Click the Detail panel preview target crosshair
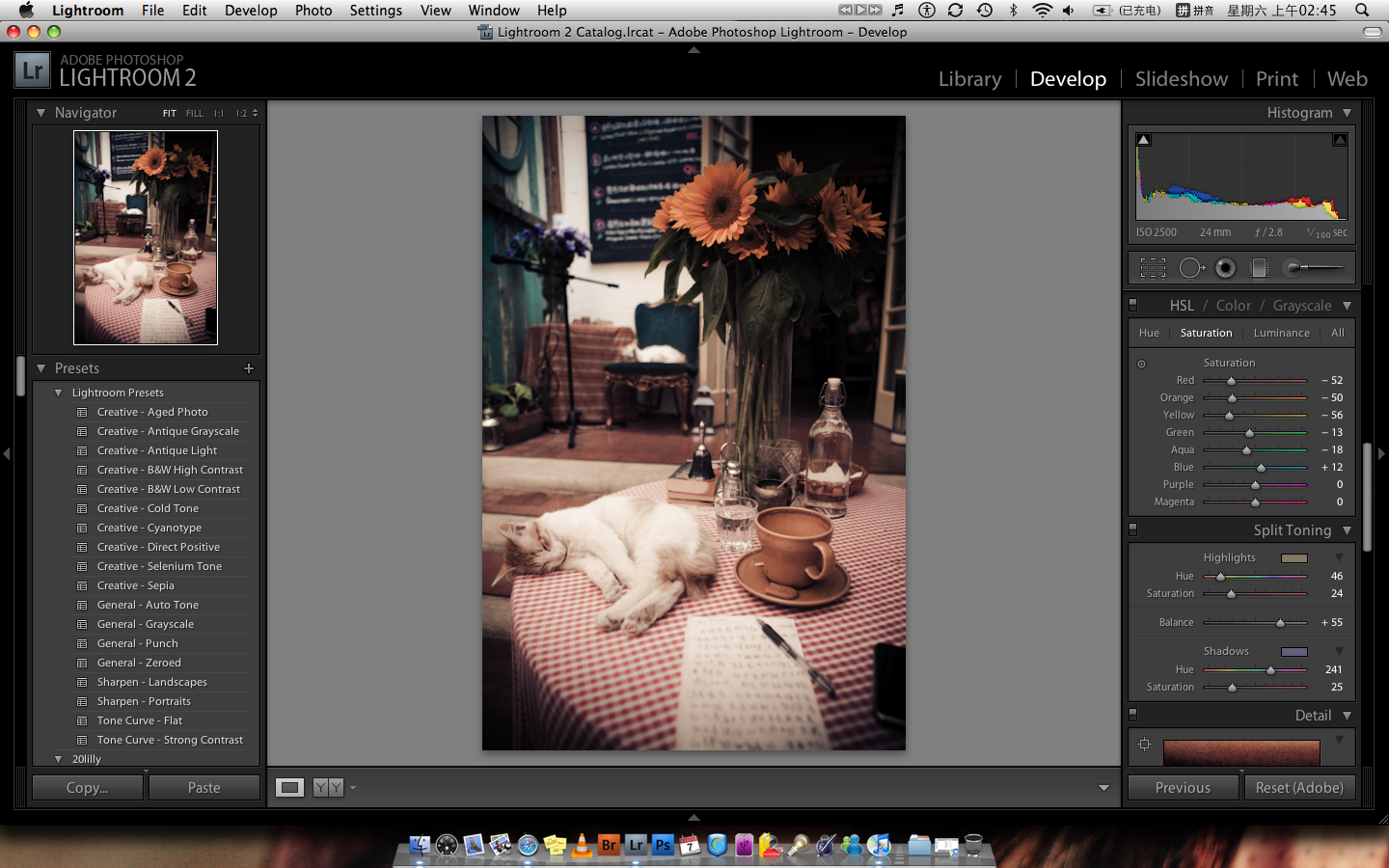The width and height of the screenshot is (1389, 868). click(x=1145, y=744)
